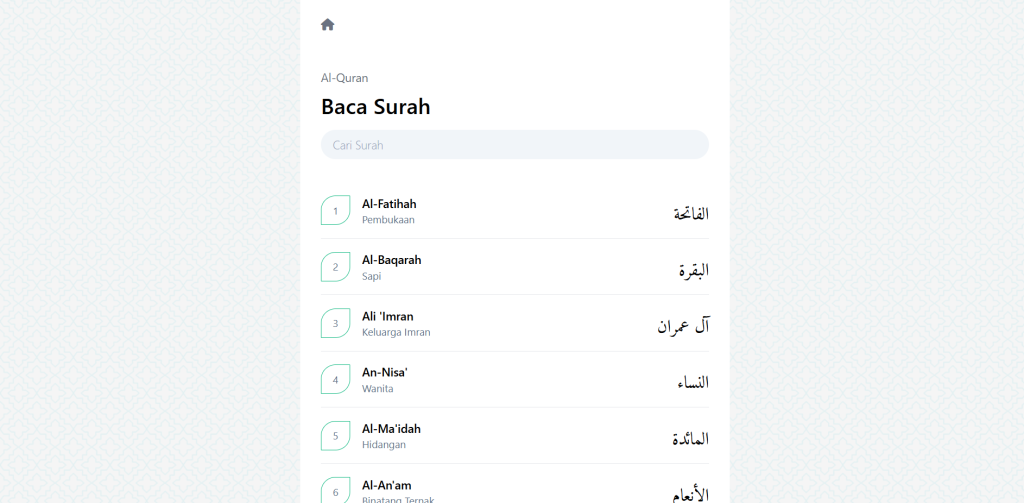Click the home icon
1024x503 pixels.
(x=328, y=25)
